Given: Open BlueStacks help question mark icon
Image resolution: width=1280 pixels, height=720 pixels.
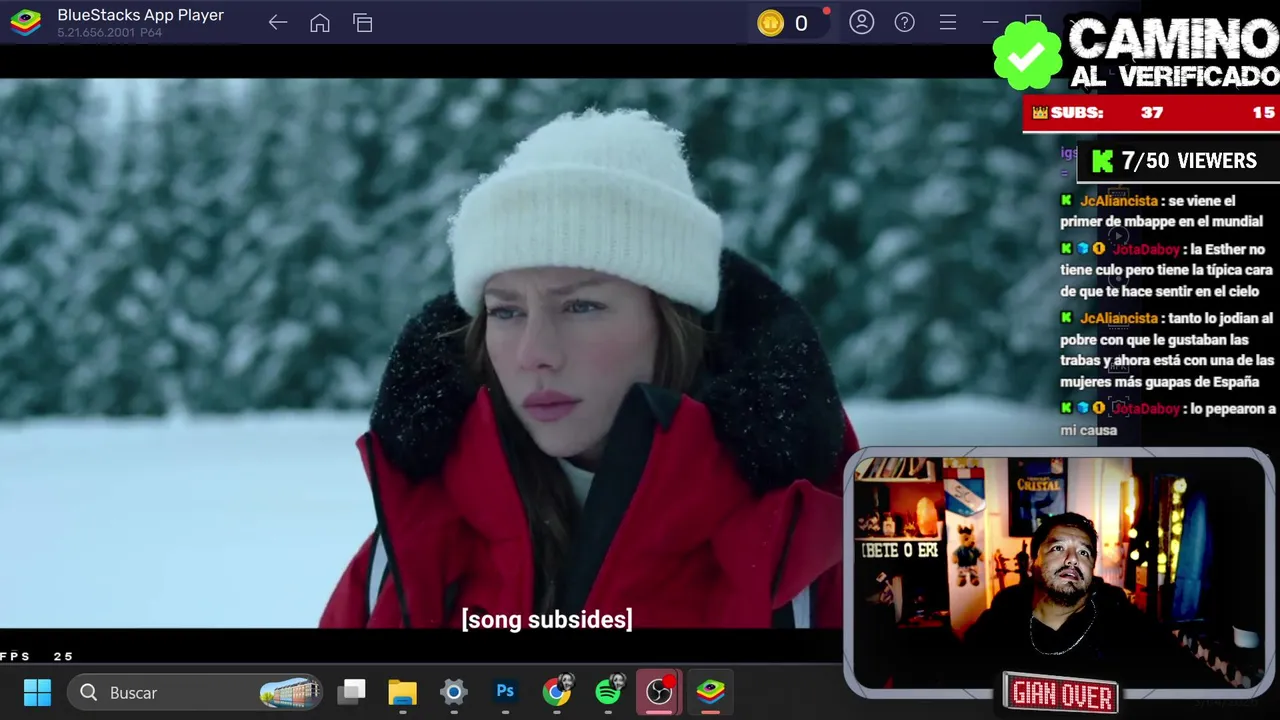Looking at the screenshot, I should click(x=905, y=23).
